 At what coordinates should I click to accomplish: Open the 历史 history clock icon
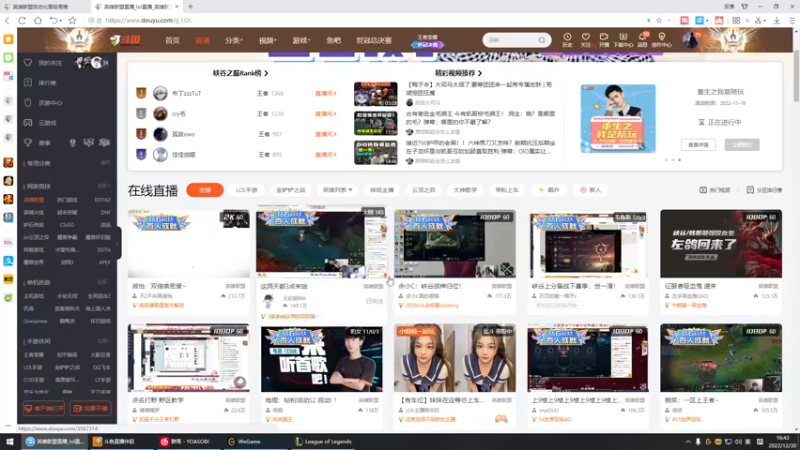567,37
